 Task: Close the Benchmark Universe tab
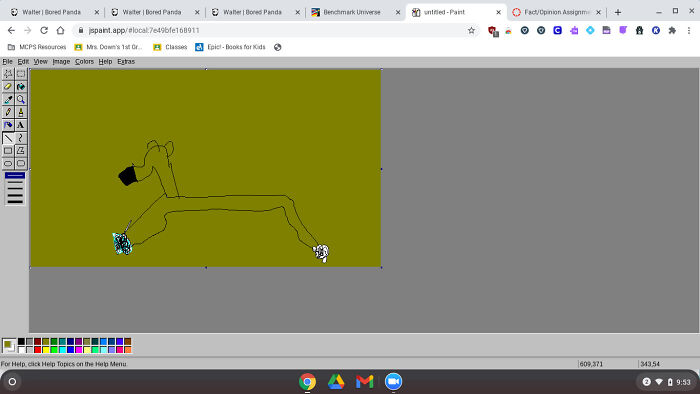pos(398,12)
